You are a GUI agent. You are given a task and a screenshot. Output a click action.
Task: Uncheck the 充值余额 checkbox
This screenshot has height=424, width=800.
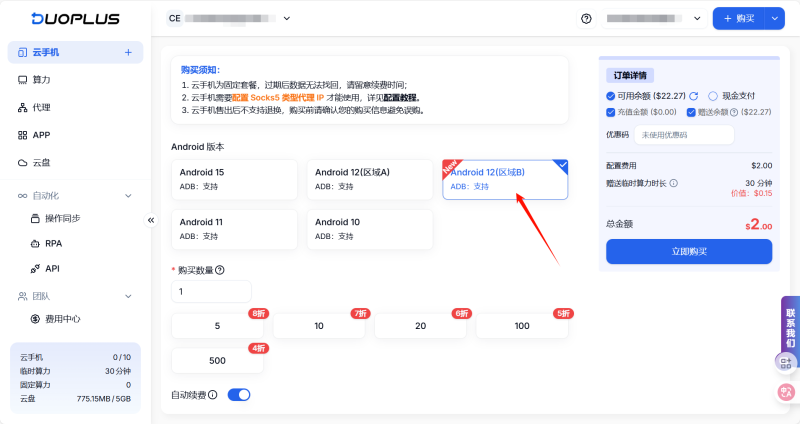(611, 112)
